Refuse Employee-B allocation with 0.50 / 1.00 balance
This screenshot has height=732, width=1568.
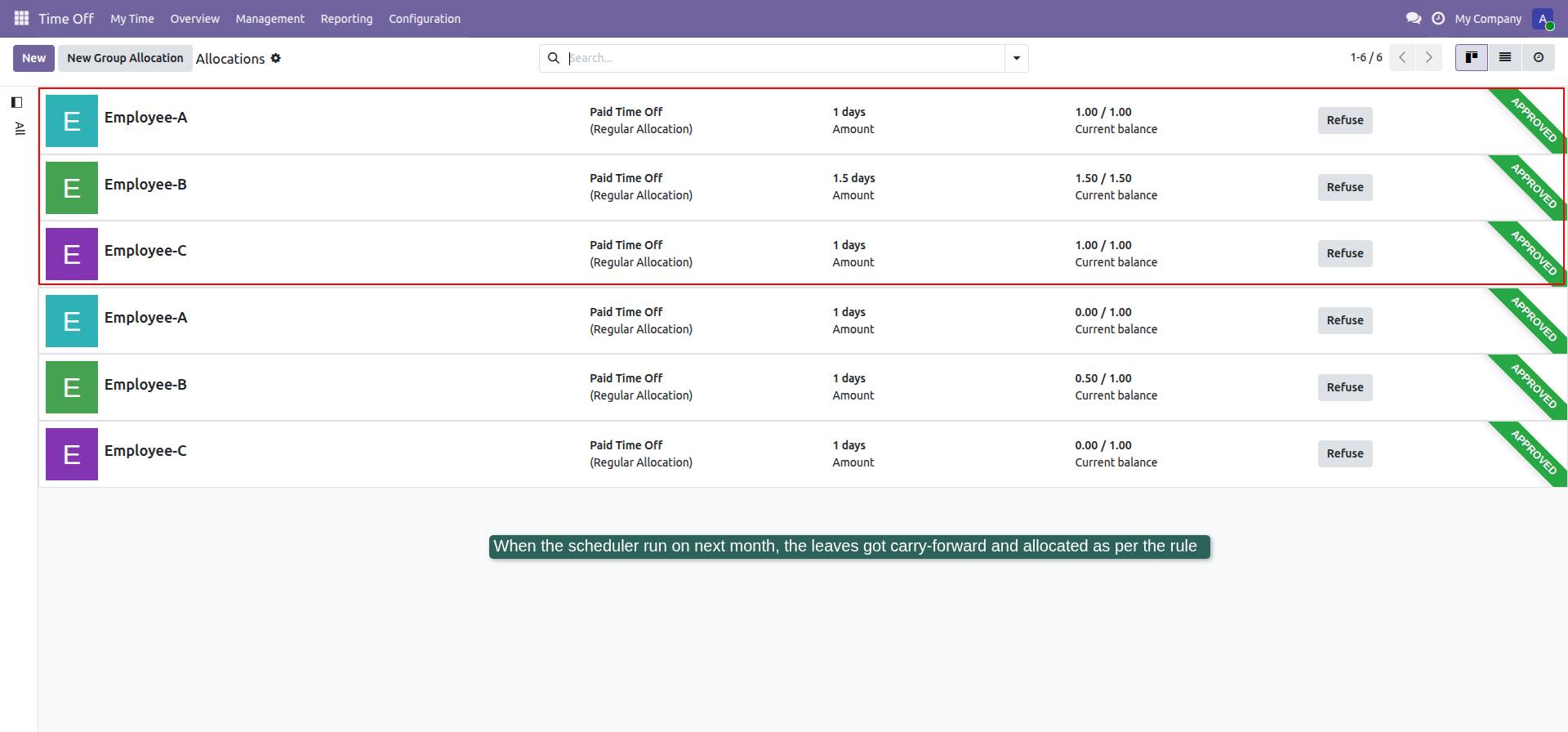1345,387
